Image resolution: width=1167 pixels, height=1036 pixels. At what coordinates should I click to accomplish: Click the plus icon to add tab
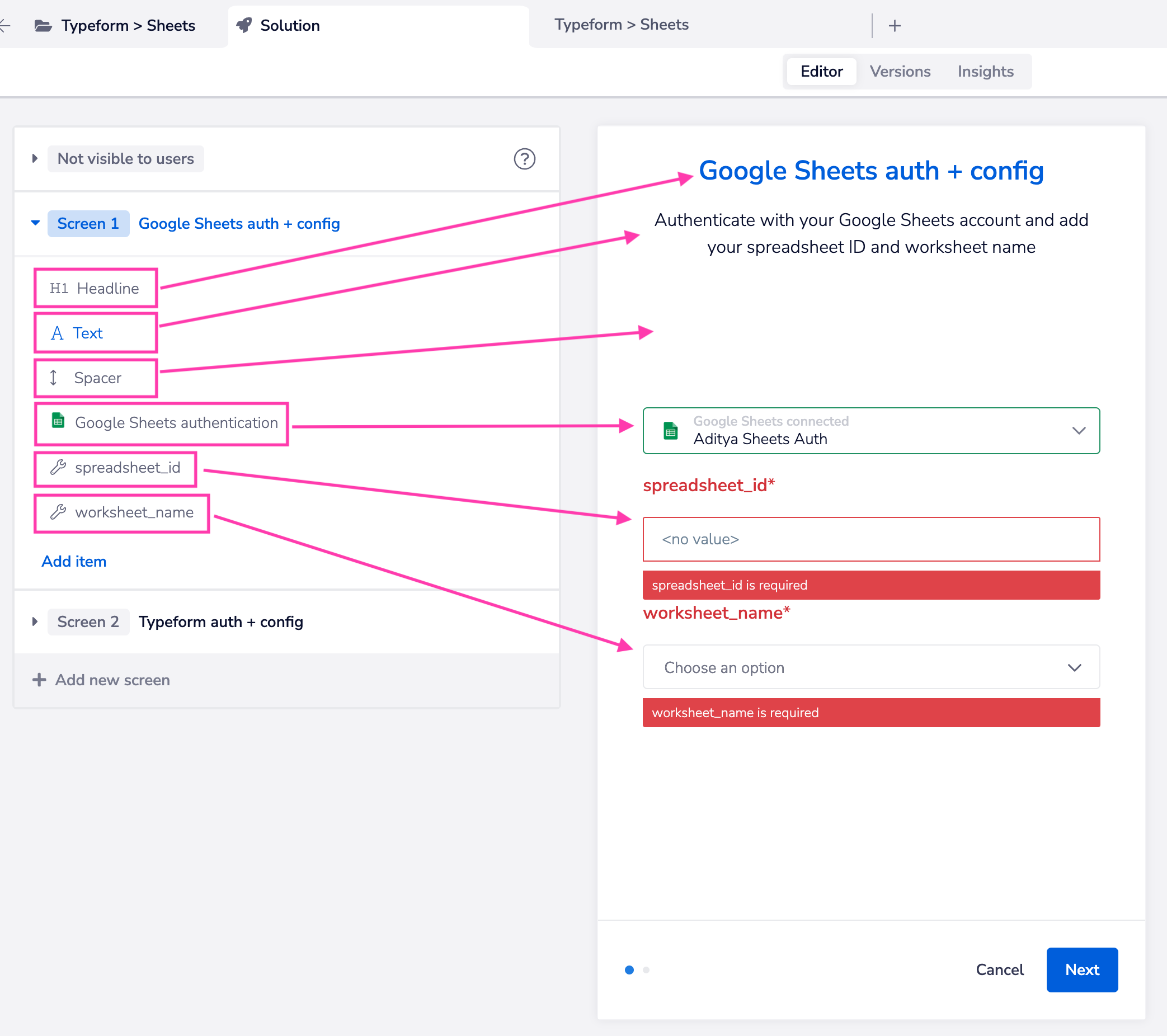[x=894, y=26]
